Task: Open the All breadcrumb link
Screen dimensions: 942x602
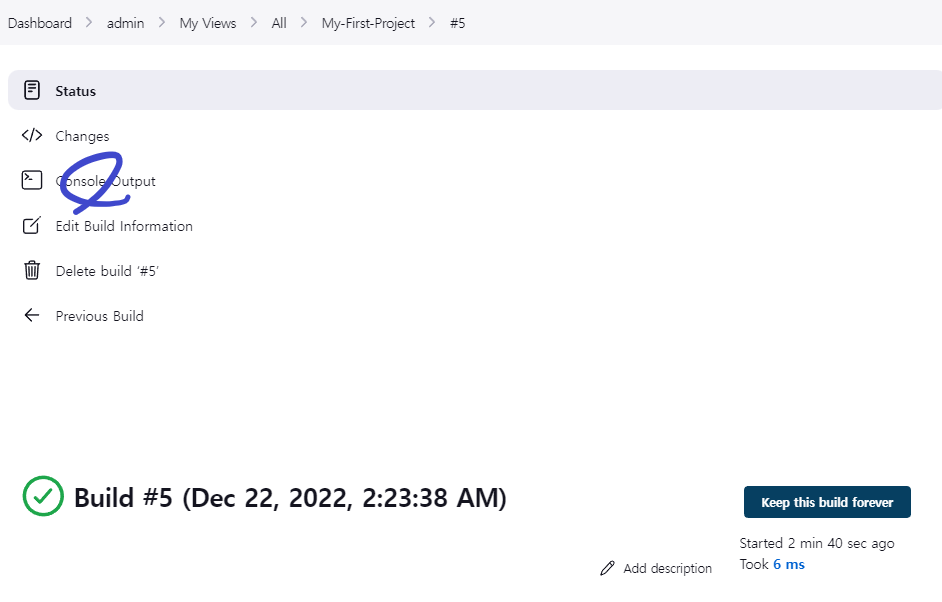Action: point(279,23)
